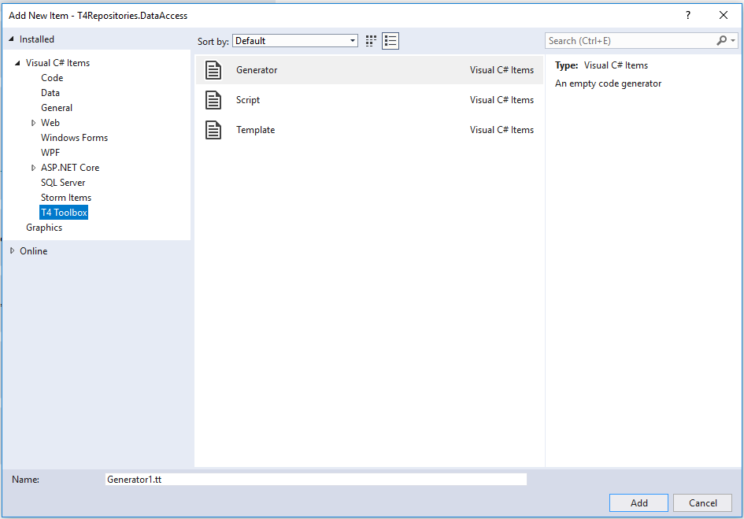Select the ASP.NET Core category label
The width and height of the screenshot is (744, 519).
click(x=70, y=167)
